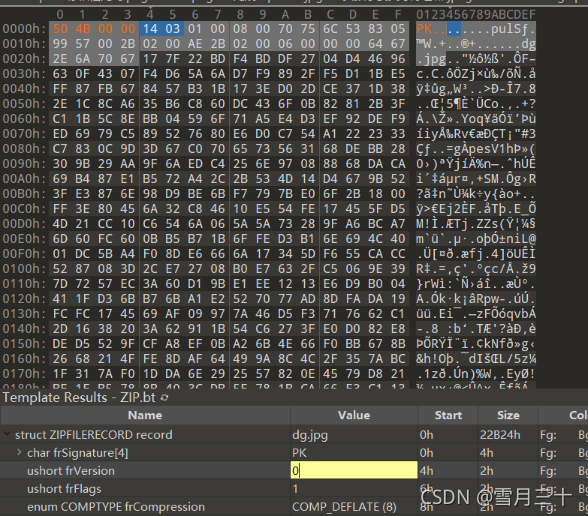Select byte 2E in row 0020h
The image size is (588, 516).
[60, 59]
